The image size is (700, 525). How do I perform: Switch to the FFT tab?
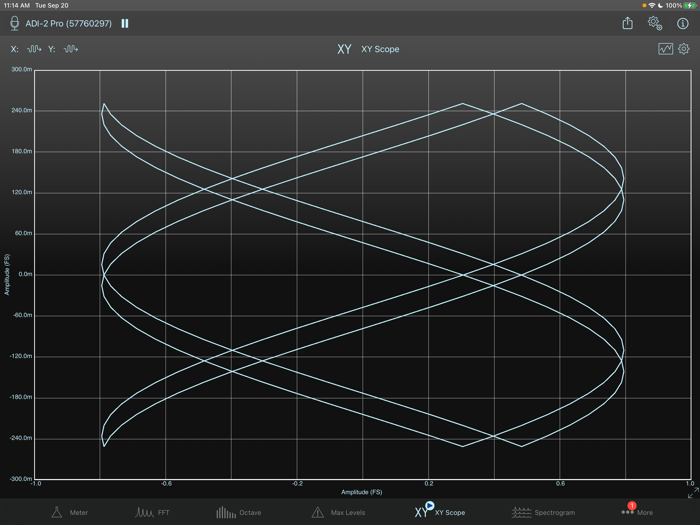tap(152, 512)
